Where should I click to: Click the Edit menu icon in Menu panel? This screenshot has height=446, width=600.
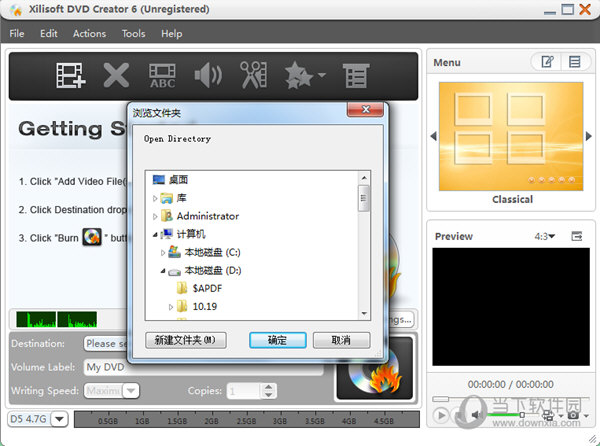(547, 62)
